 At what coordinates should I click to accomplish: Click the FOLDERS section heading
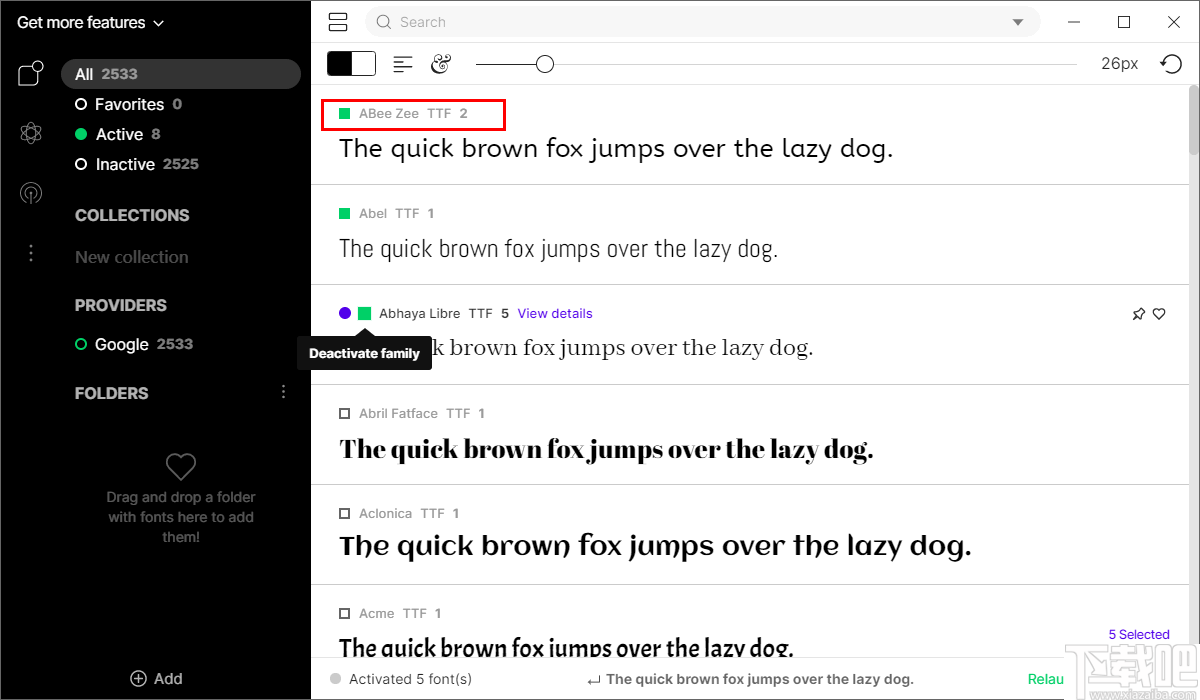[x=112, y=393]
